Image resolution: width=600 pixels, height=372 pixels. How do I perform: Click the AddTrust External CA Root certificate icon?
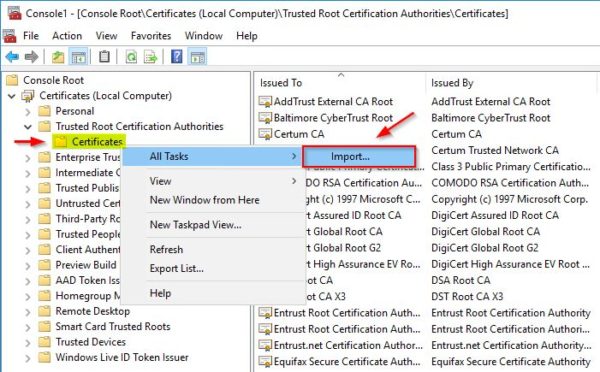pyautogui.click(x=265, y=101)
